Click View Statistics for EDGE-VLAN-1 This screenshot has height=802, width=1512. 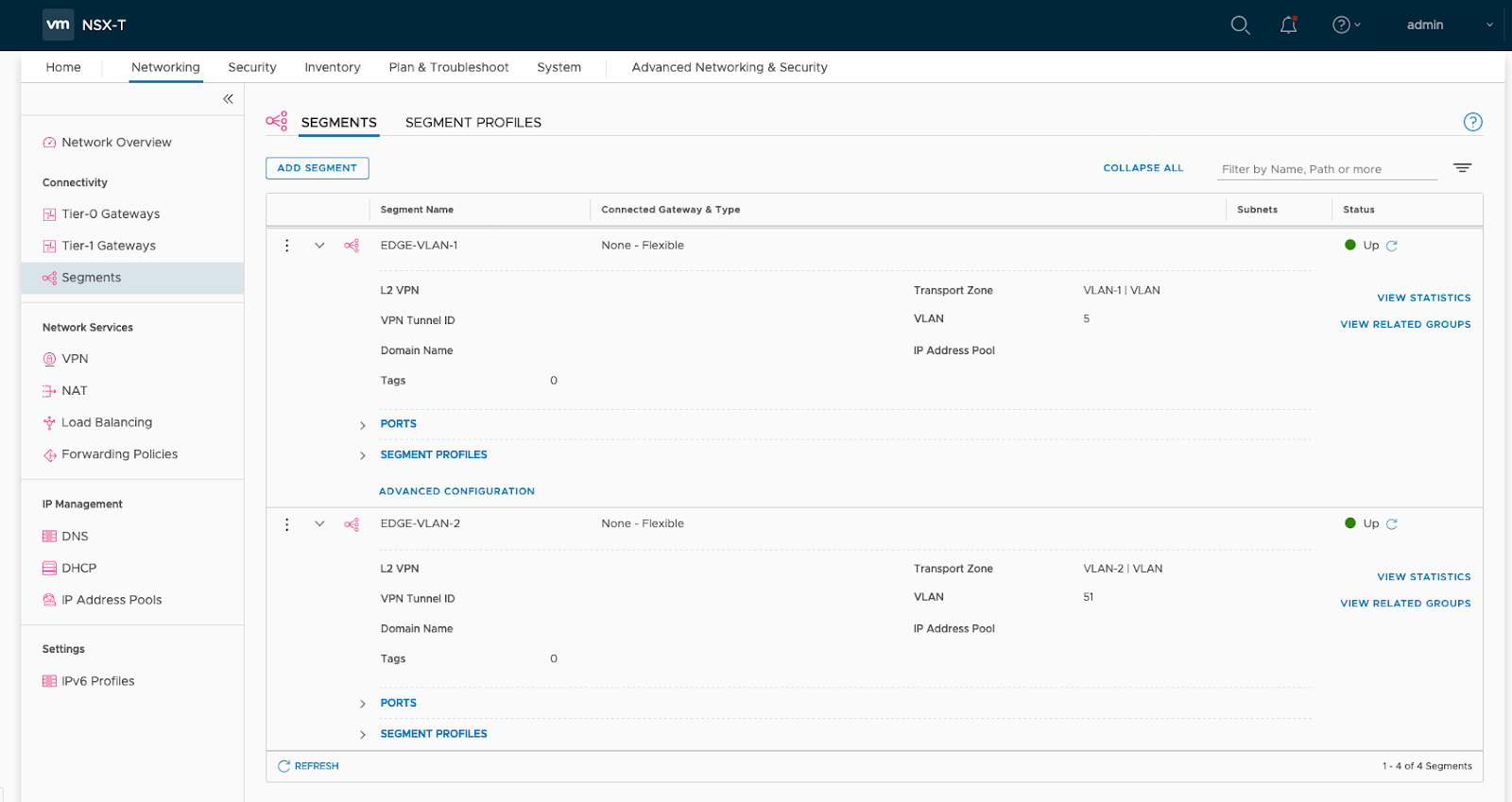tap(1423, 299)
